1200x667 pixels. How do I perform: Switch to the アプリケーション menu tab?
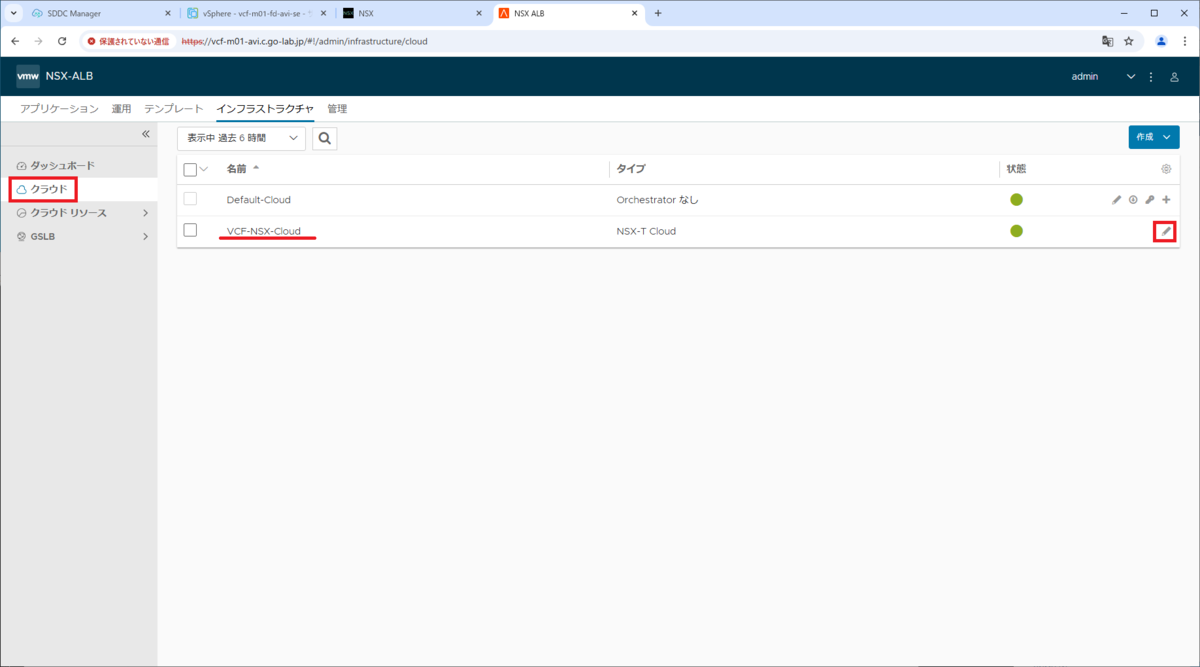(x=59, y=109)
